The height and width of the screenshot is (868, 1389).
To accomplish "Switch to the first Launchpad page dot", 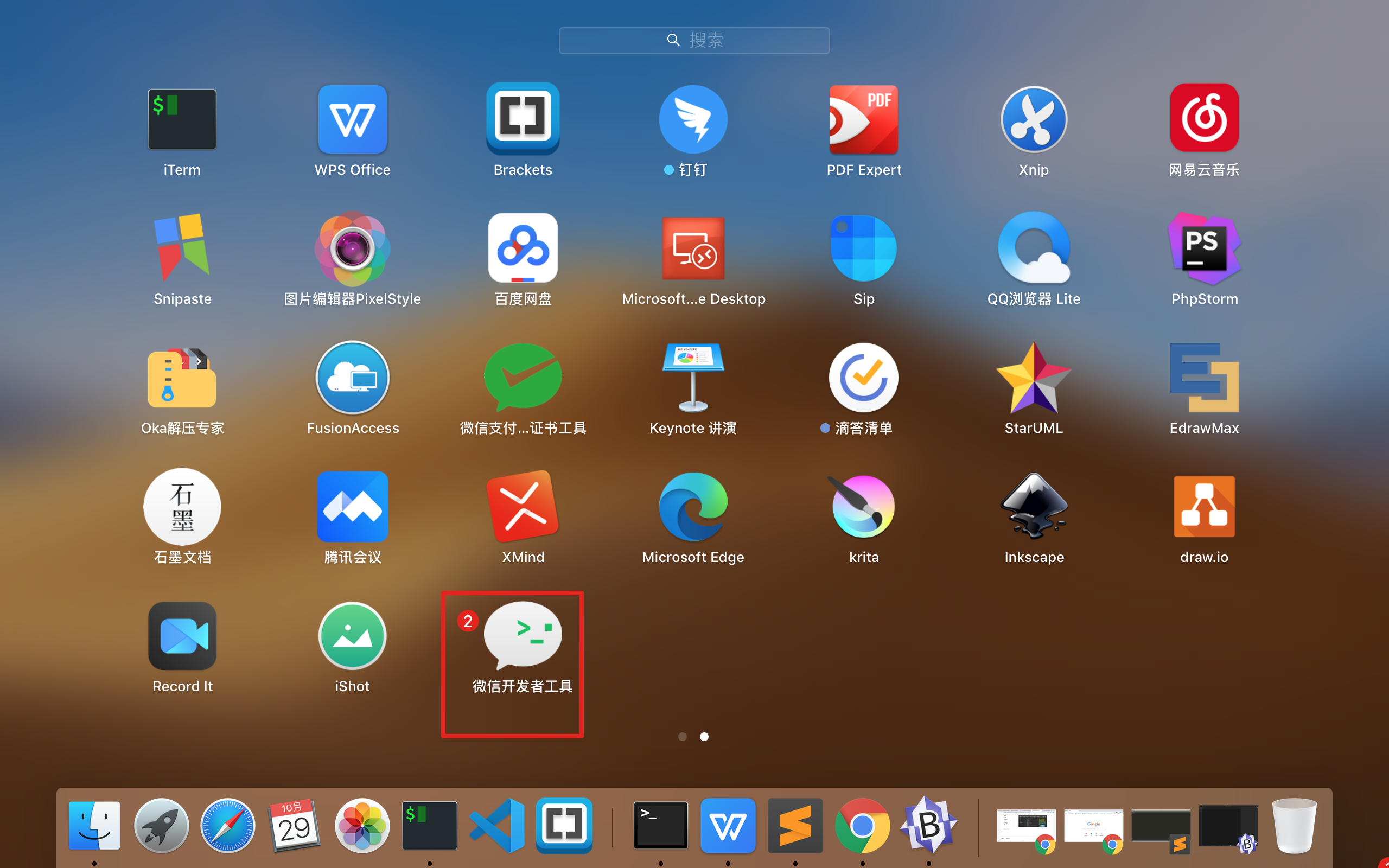I will [683, 737].
